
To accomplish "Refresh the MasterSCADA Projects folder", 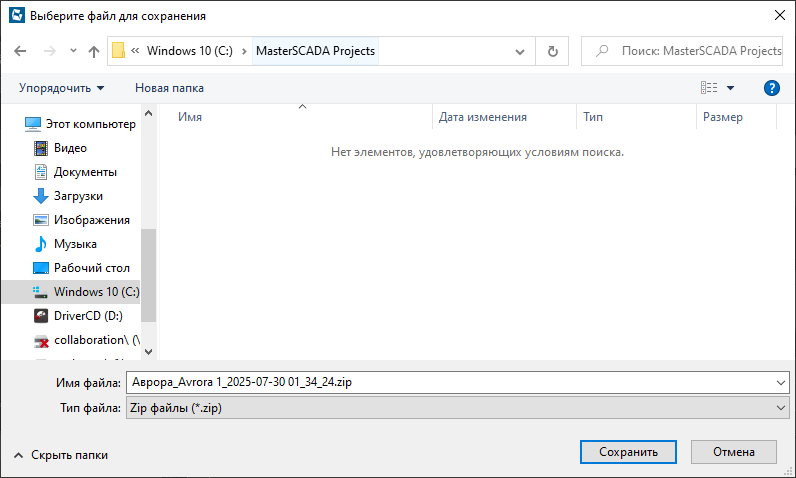I will point(552,51).
